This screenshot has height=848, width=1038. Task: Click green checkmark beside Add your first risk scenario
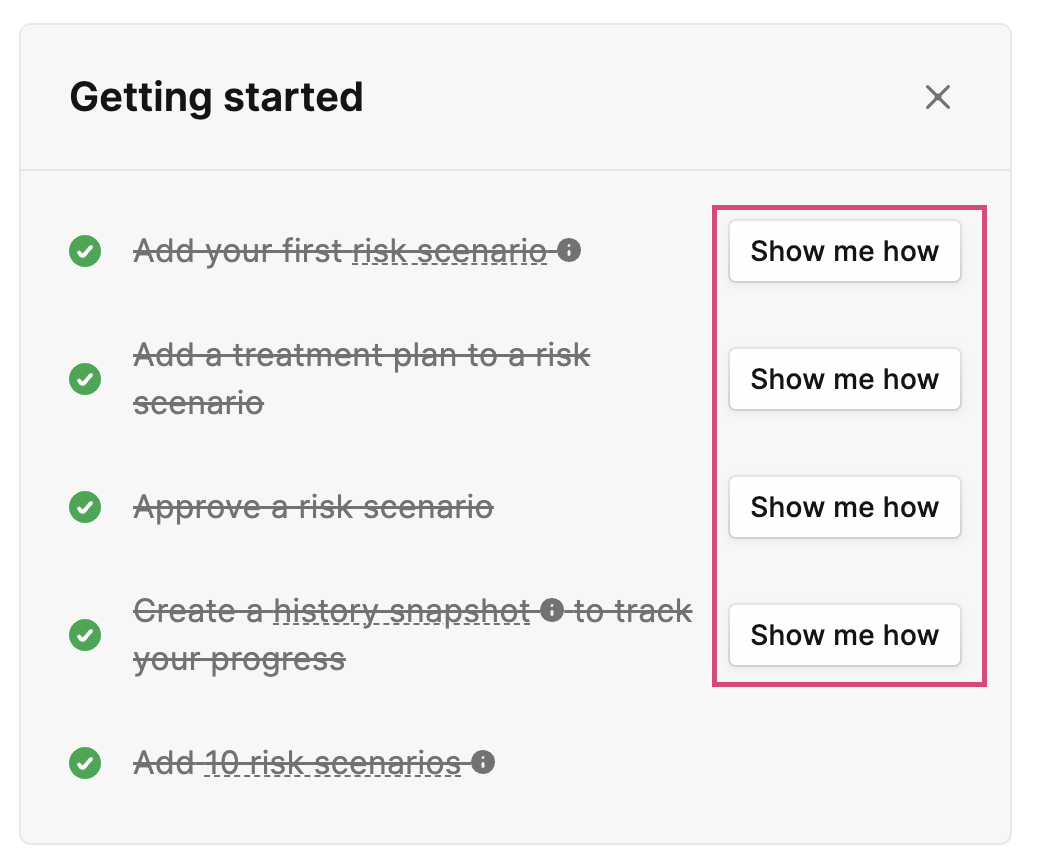(x=85, y=251)
